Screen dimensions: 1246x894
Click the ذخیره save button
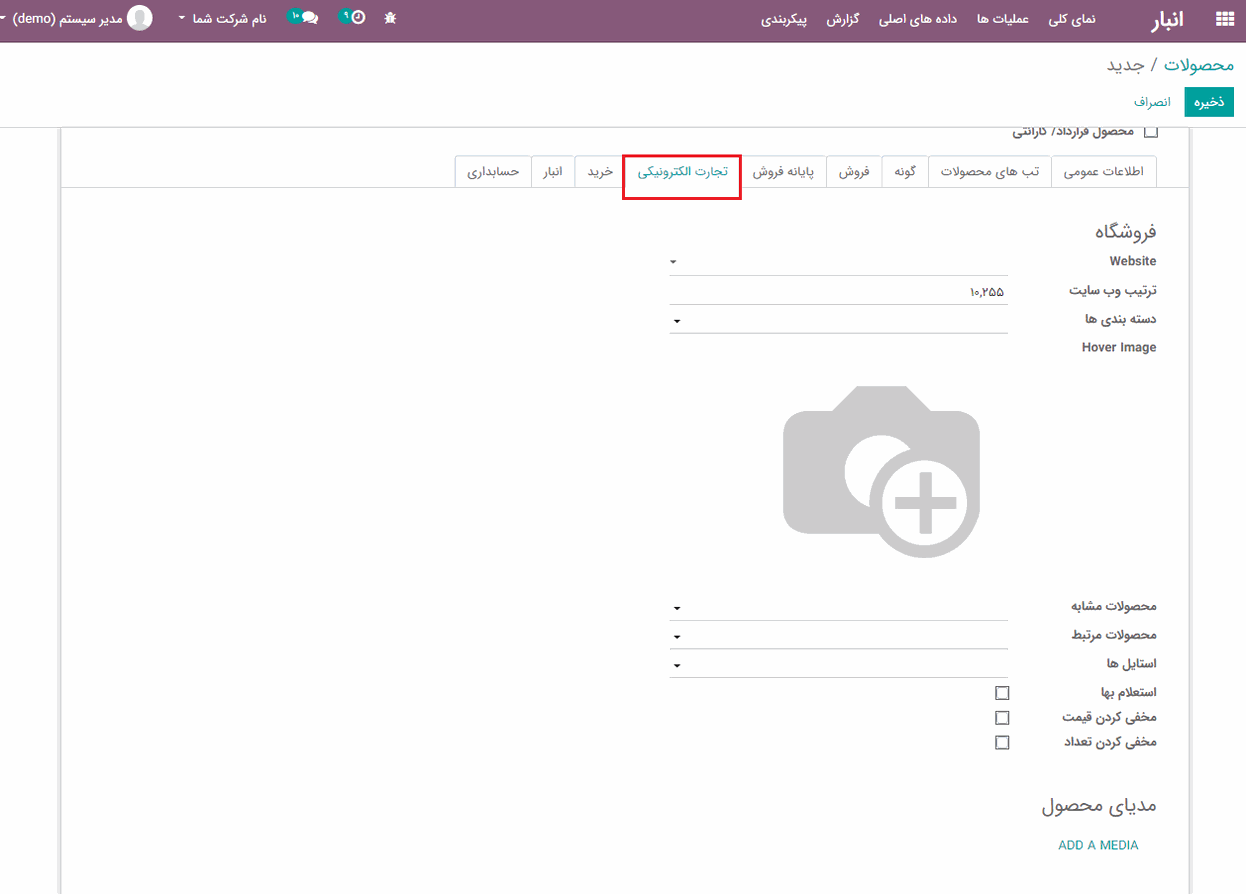pos(1209,102)
